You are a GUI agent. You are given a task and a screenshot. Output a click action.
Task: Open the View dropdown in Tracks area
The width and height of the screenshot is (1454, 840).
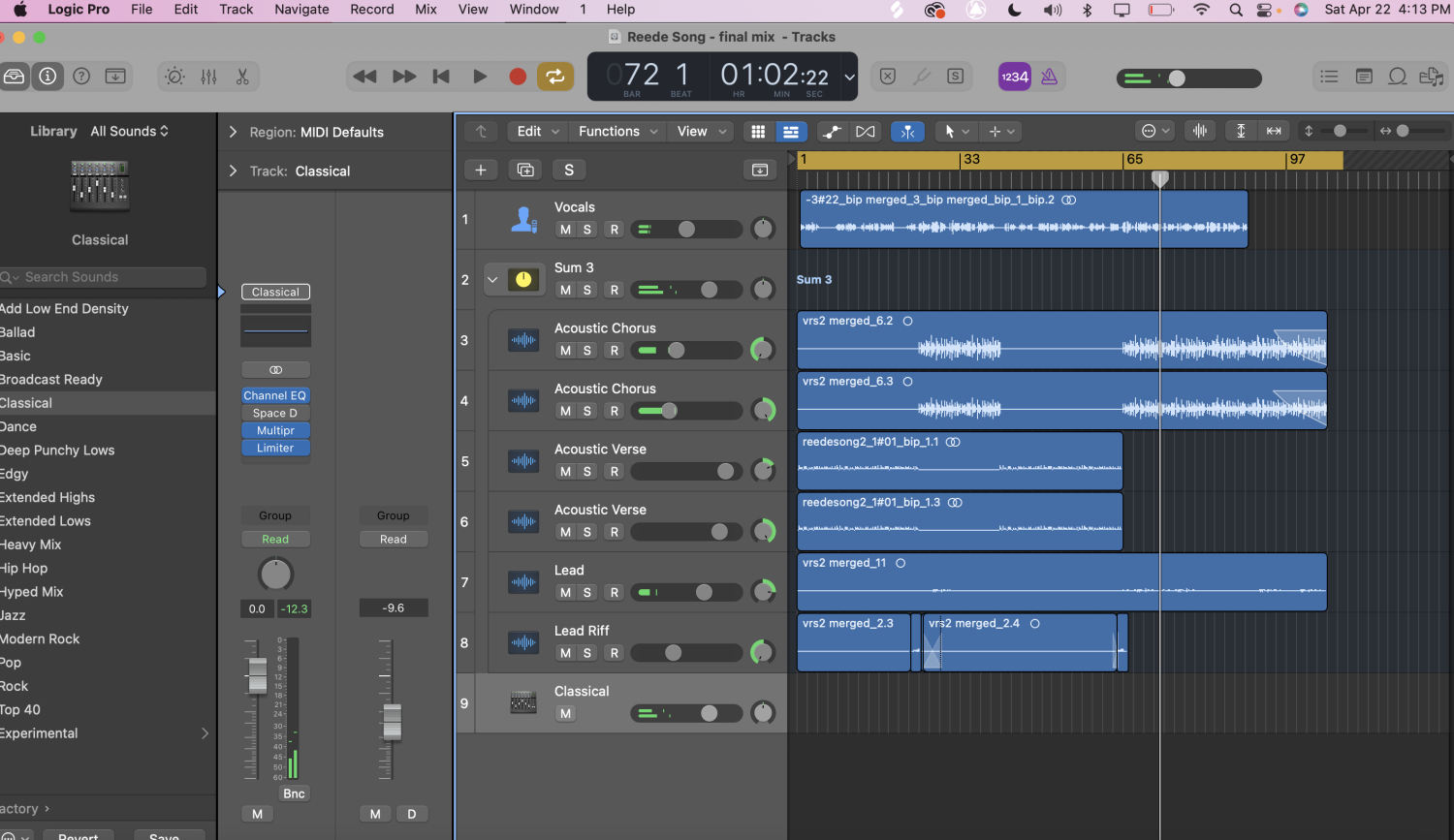(702, 132)
